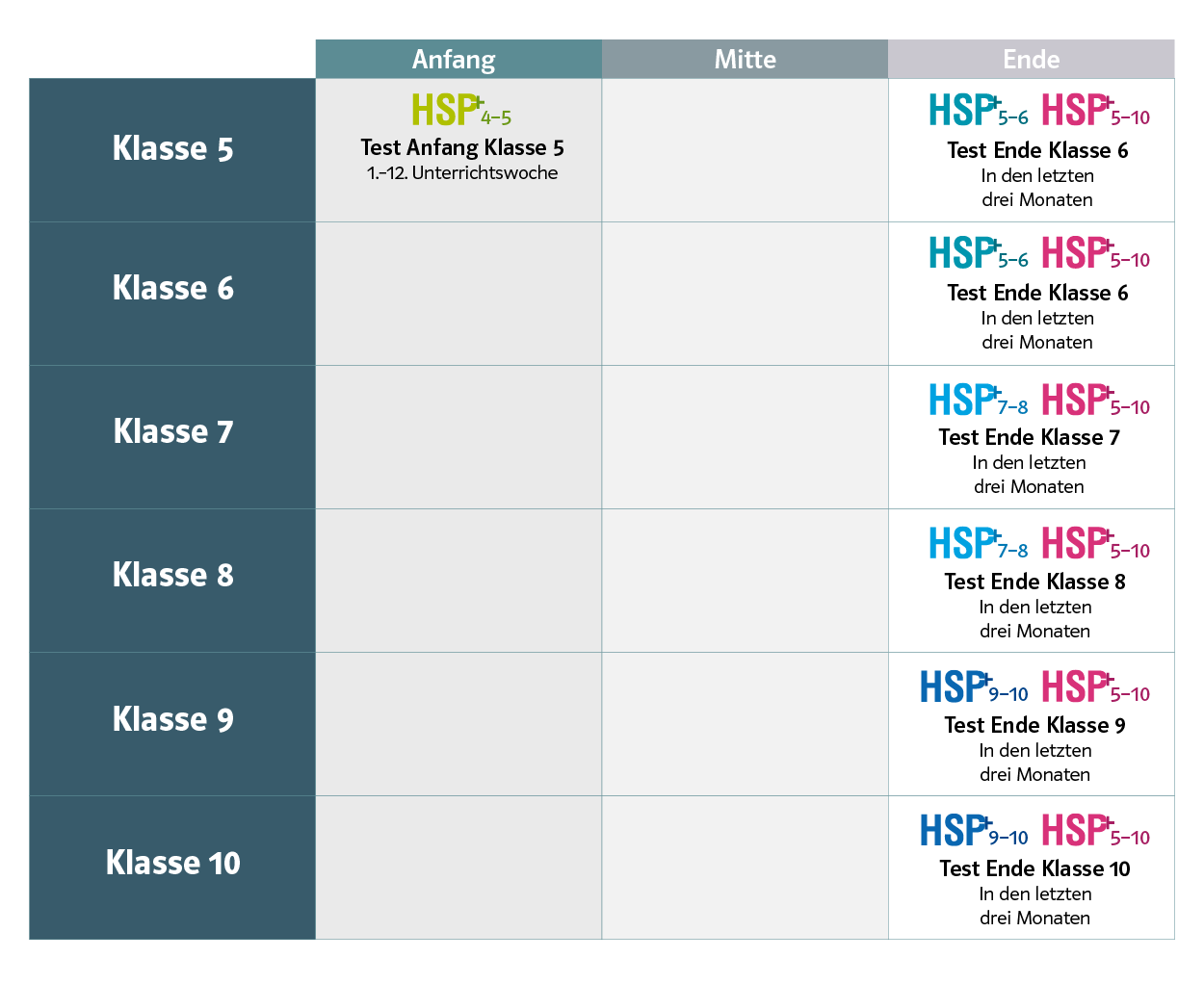
Task: Click 'In den letzten drei Monaten' in Klasse 7 row
Action: 1030,475
